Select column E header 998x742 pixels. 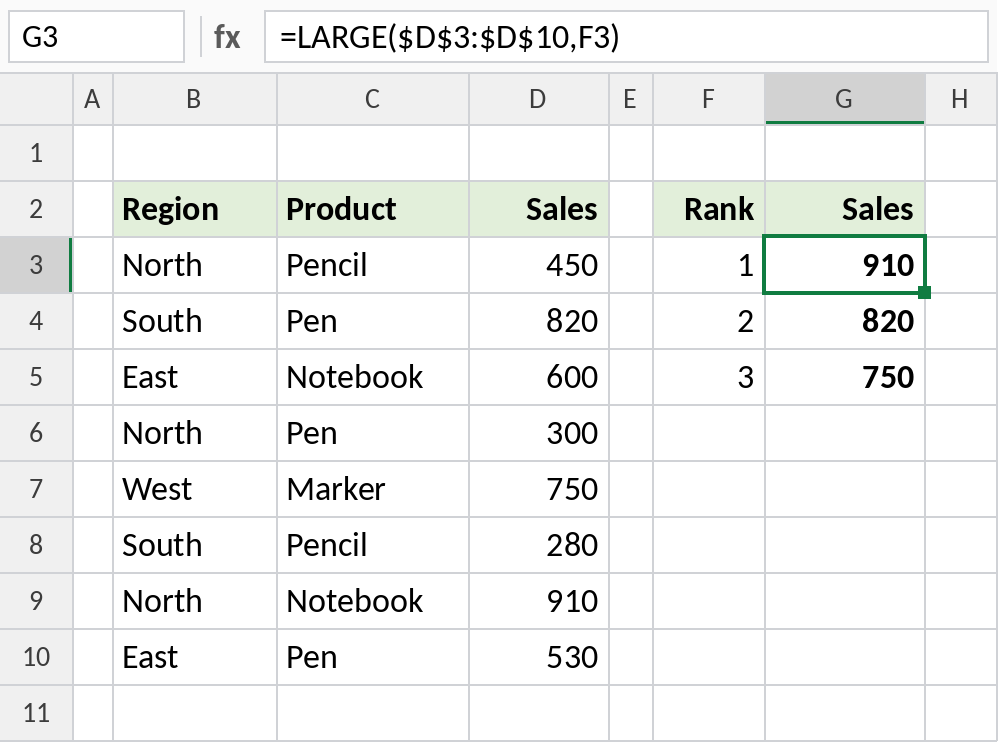[x=631, y=99]
